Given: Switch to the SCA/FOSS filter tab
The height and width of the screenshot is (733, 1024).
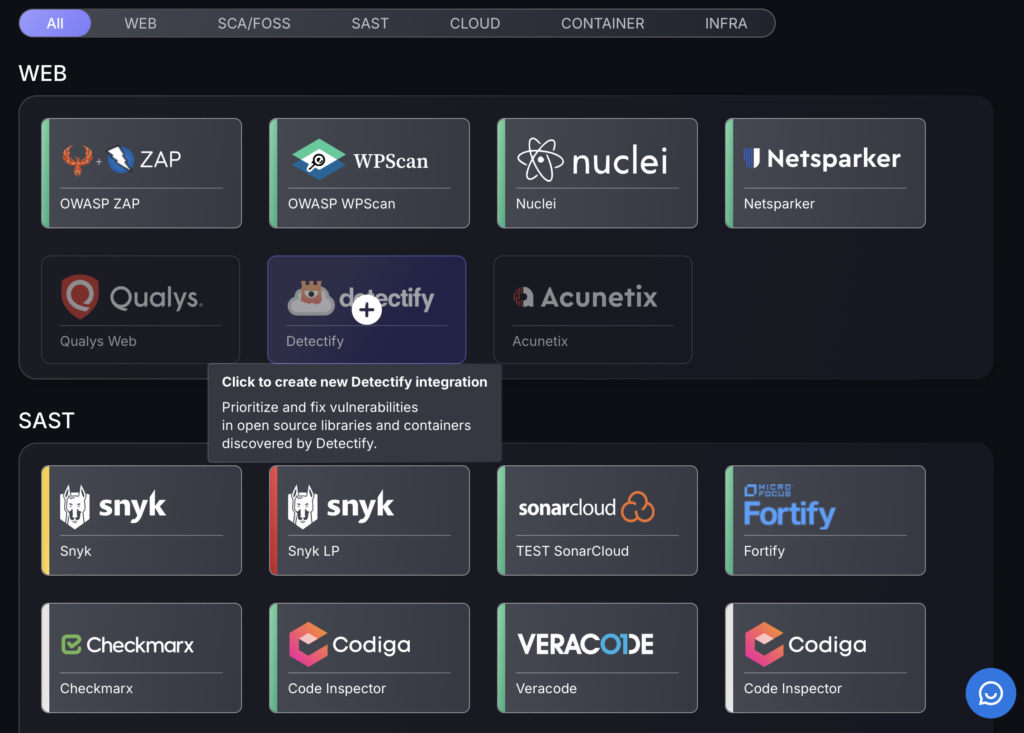Looking at the screenshot, I should 254,24.
